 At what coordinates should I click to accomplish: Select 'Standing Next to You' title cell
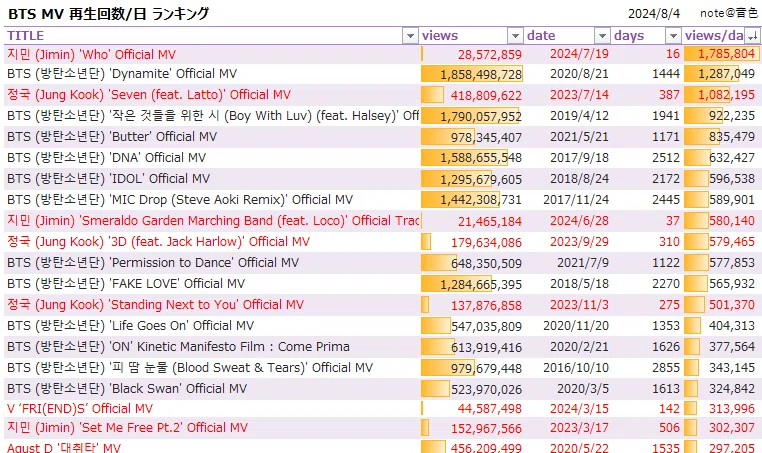(155, 305)
